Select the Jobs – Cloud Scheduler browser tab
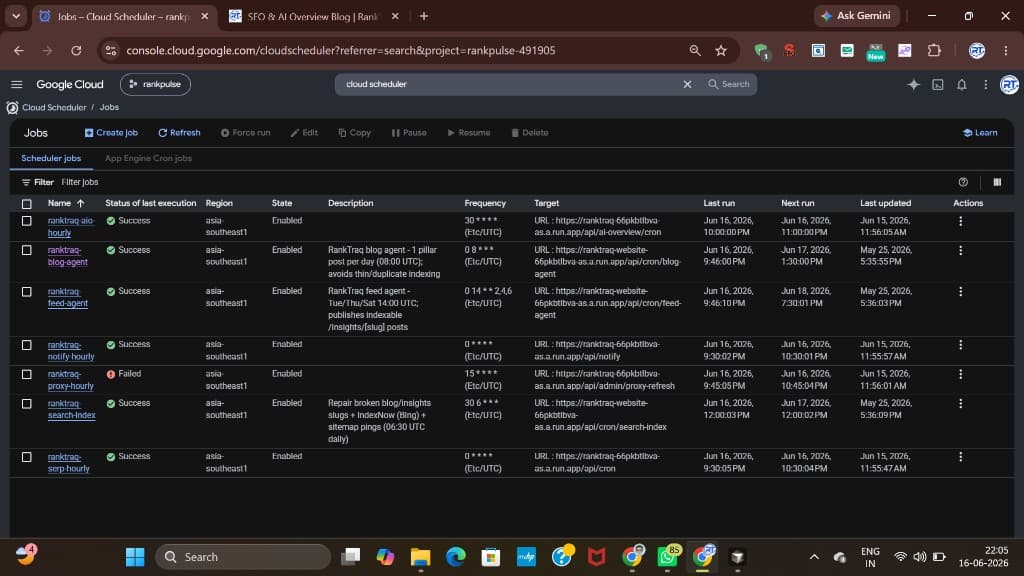Screen dimensions: 1024x576 [123, 16]
